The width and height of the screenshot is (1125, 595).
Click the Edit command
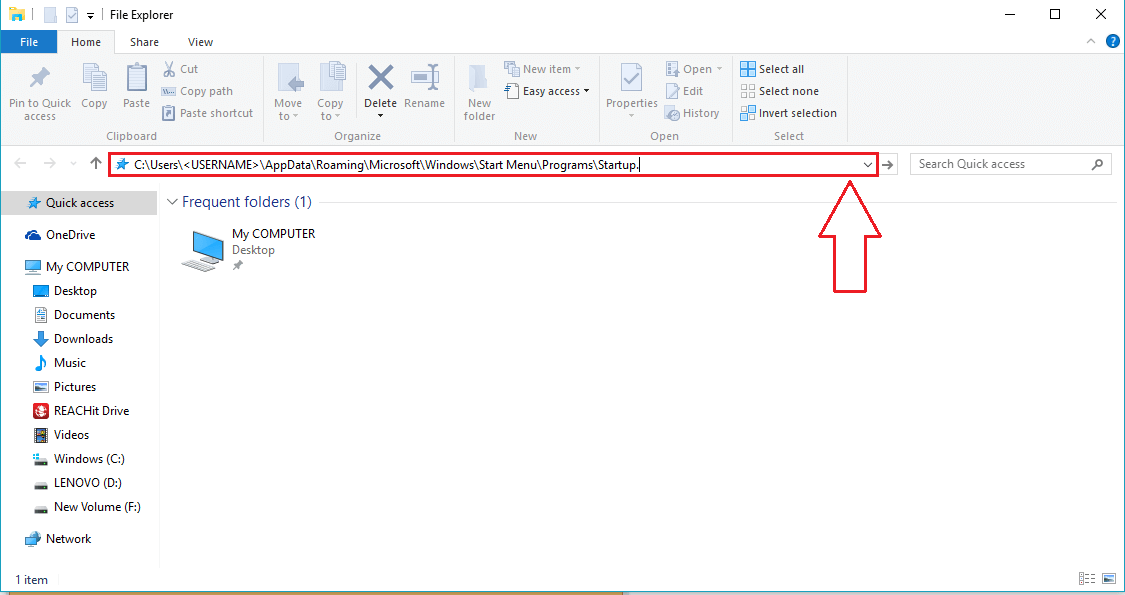(684, 91)
